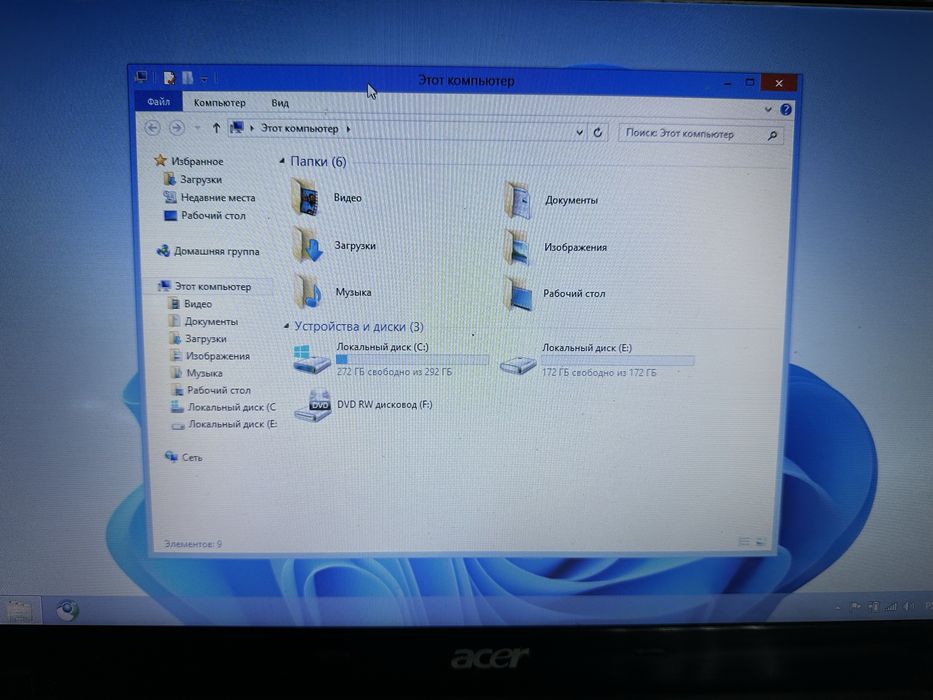Viewport: 933px width, 700px height.
Task: Open the address bar history dropdown
Action: pyautogui.click(x=580, y=132)
